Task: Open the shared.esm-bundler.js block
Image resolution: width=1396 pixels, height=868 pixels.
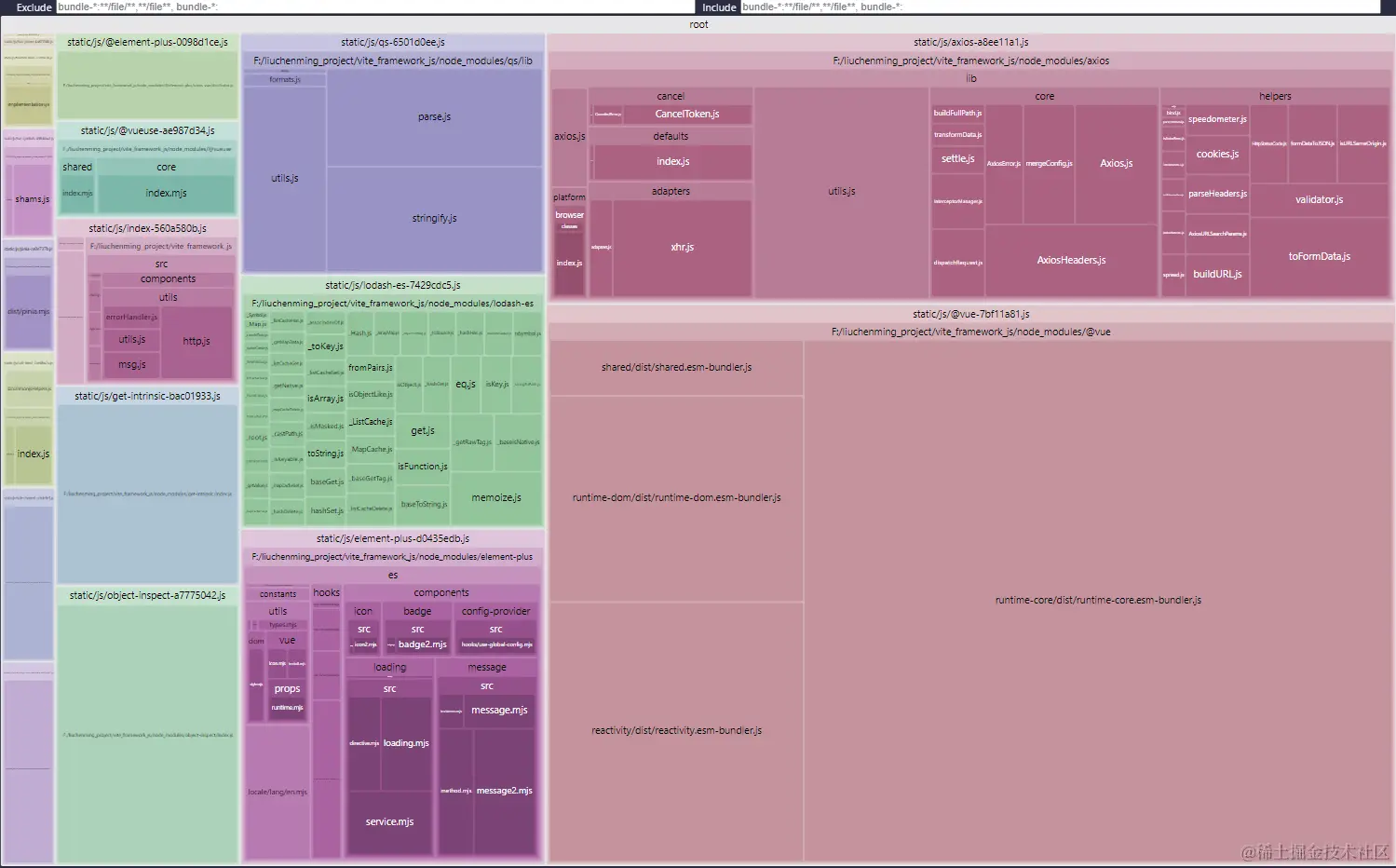Action: (x=676, y=368)
